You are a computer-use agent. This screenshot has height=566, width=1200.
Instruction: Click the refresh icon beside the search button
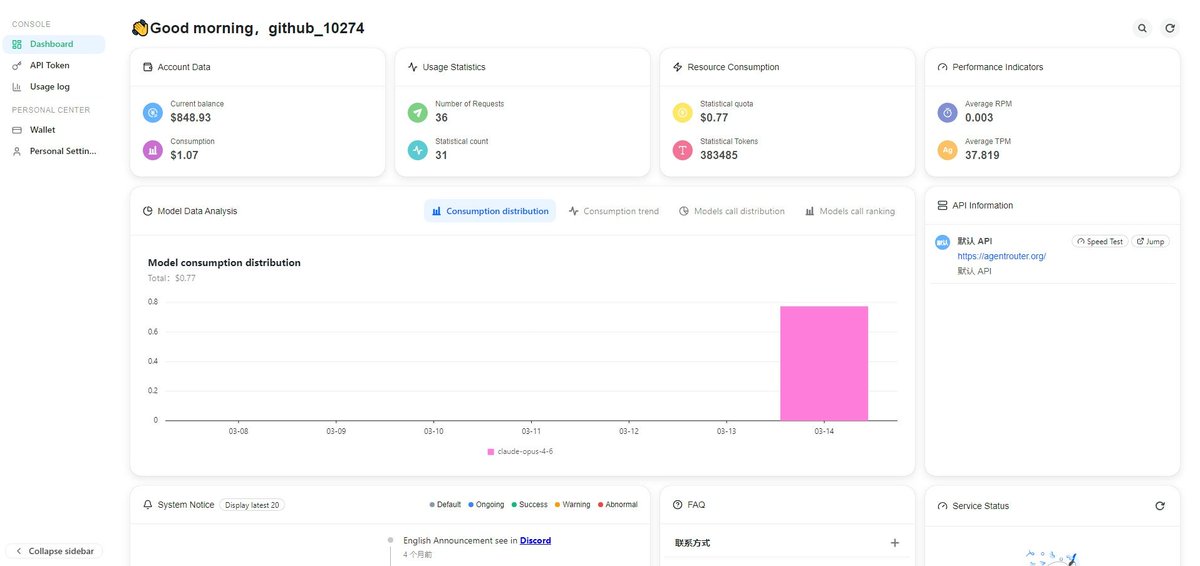click(x=1170, y=28)
